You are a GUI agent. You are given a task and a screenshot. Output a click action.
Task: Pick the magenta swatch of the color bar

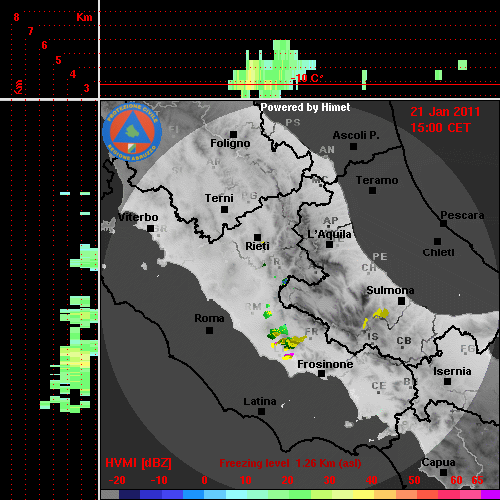[x=491, y=494]
